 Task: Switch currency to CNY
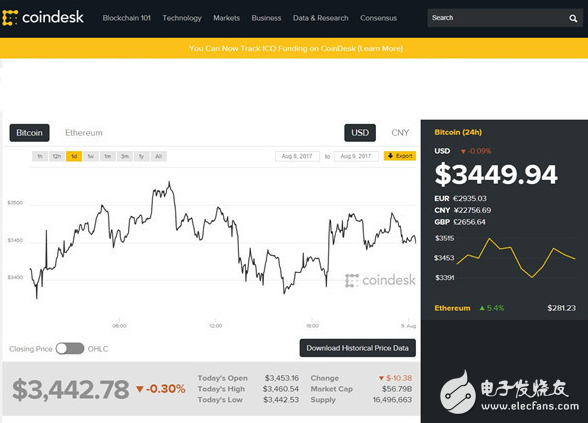coord(400,133)
